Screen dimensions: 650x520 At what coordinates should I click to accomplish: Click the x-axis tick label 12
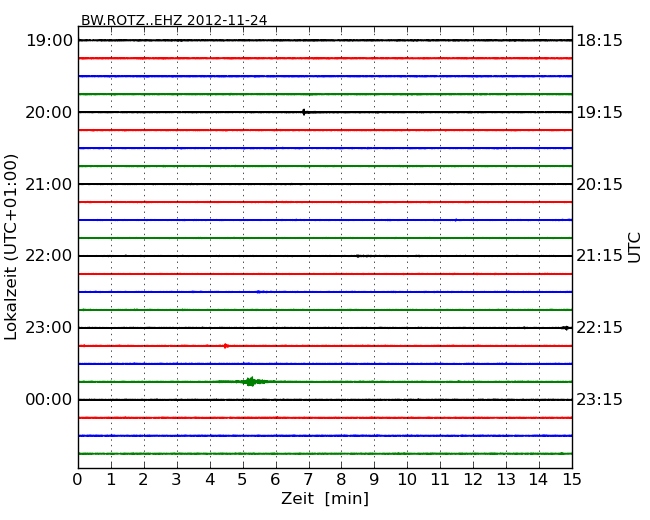(473, 479)
